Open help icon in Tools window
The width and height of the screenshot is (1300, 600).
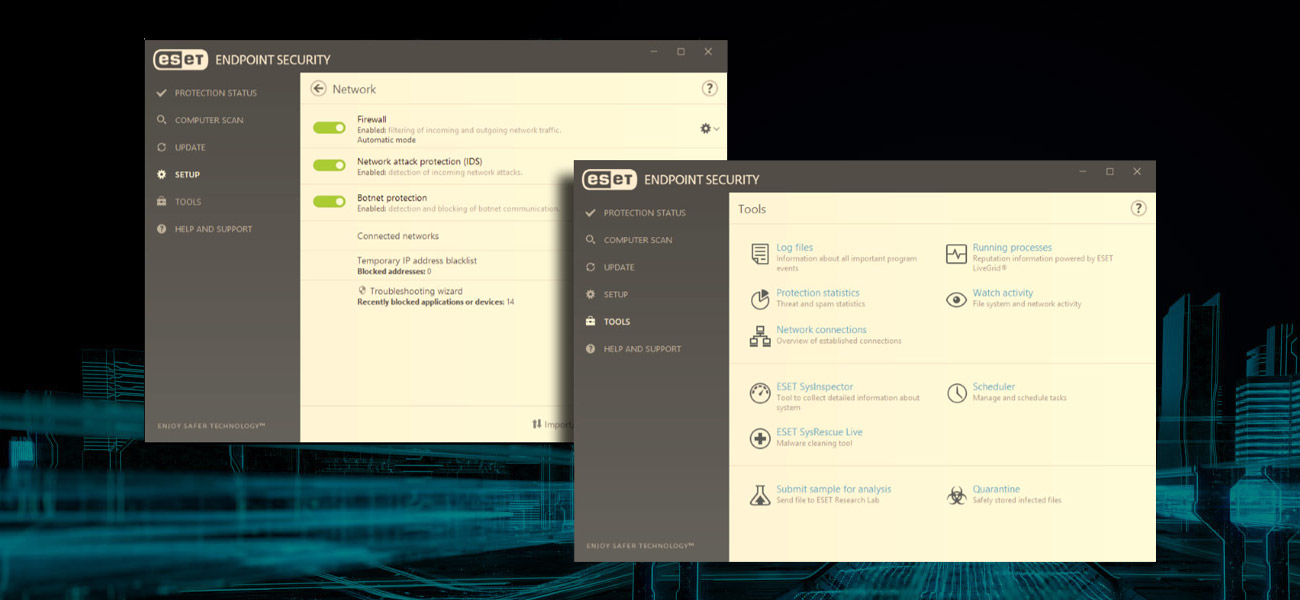pyautogui.click(x=1138, y=208)
